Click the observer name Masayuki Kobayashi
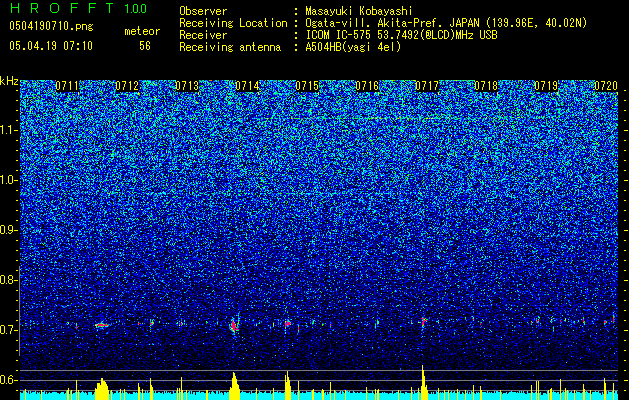629x400 pixels. click(359, 11)
